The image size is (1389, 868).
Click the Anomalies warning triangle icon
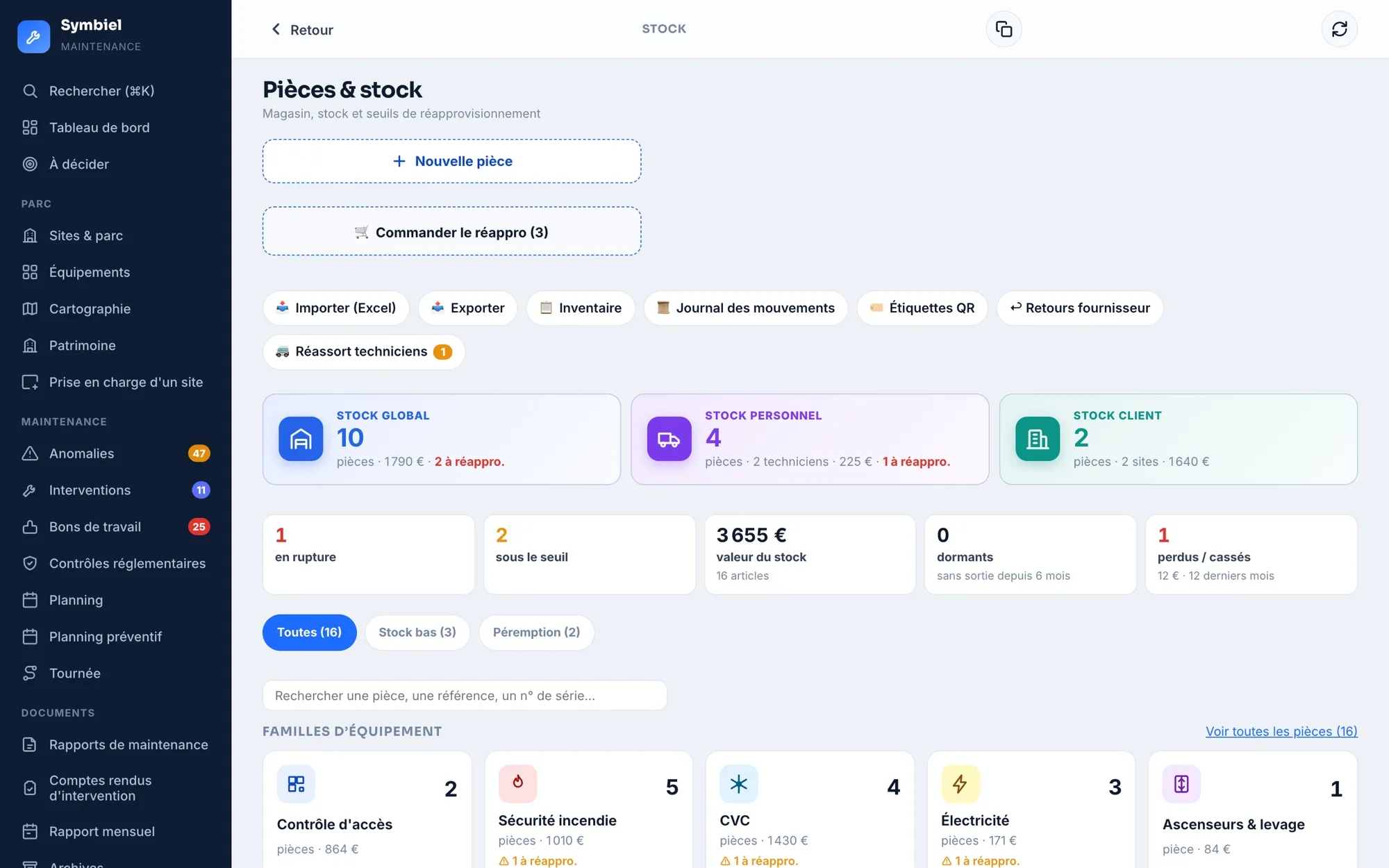click(30, 453)
